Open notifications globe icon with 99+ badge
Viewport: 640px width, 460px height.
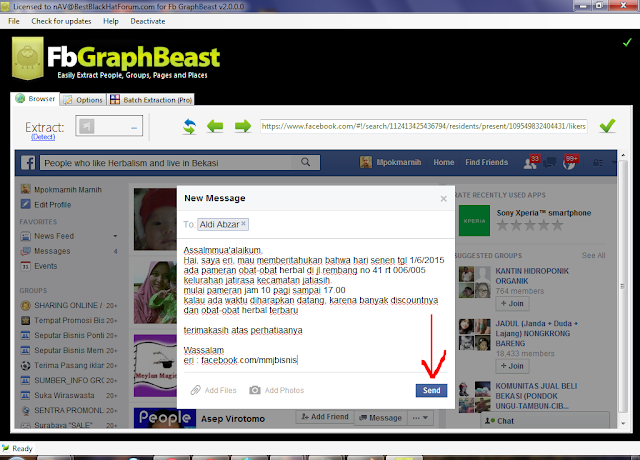569,162
